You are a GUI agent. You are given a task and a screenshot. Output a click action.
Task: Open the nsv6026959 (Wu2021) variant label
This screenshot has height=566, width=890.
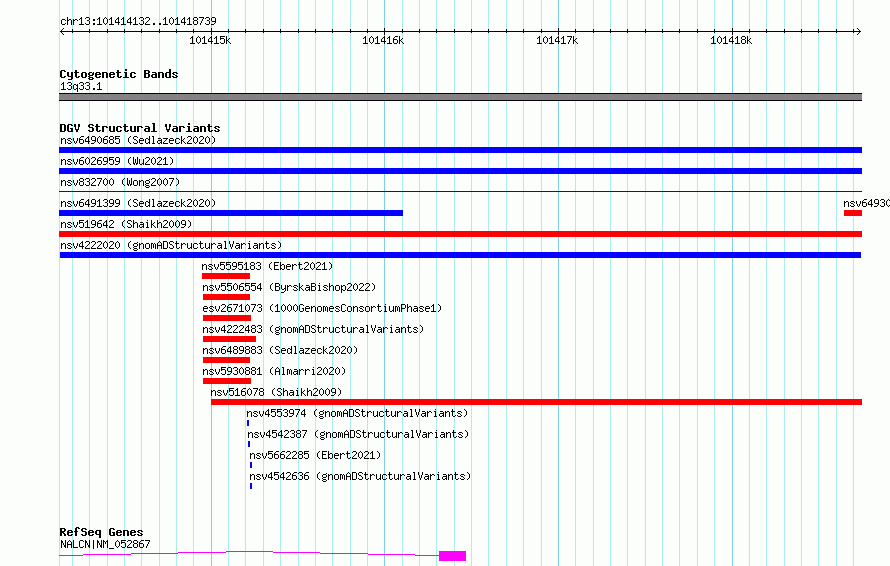(x=117, y=161)
